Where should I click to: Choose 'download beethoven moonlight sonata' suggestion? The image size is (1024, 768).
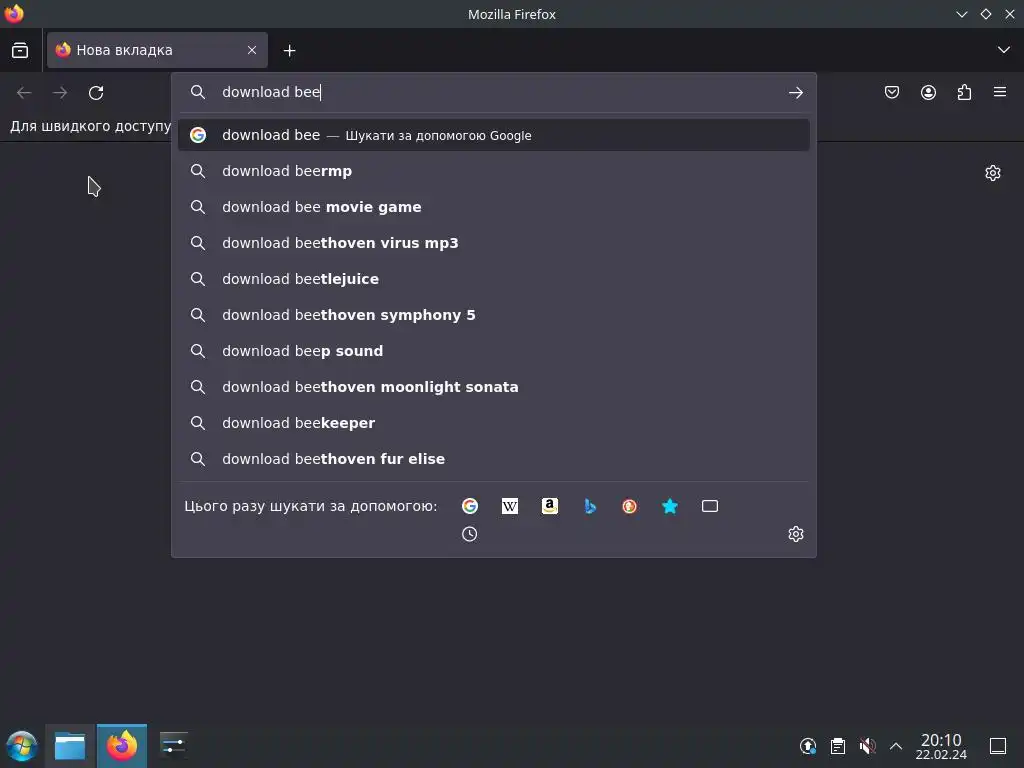pyautogui.click(x=494, y=387)
